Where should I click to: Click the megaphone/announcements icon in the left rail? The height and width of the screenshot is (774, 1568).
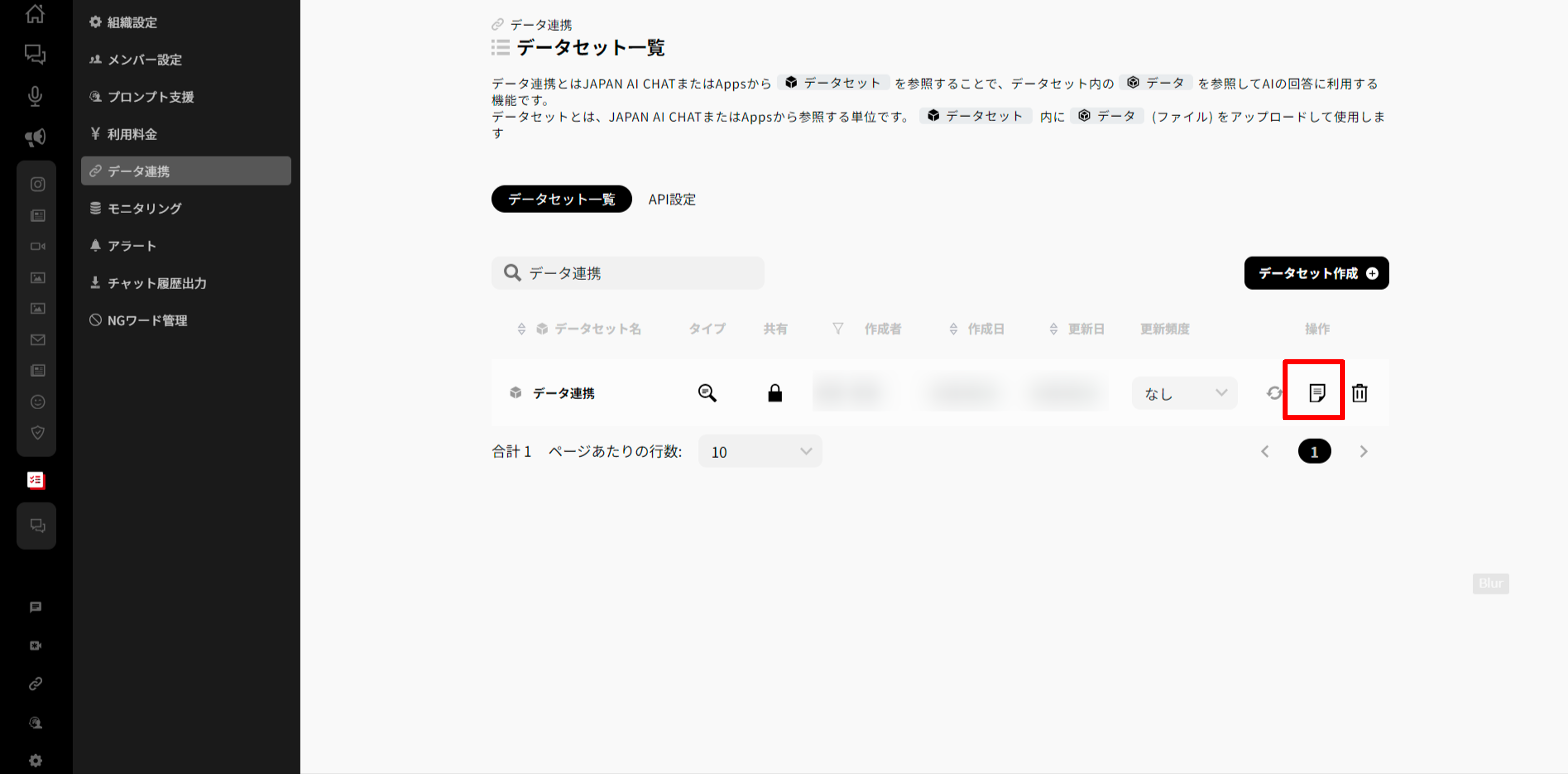(x=35, y=137)
